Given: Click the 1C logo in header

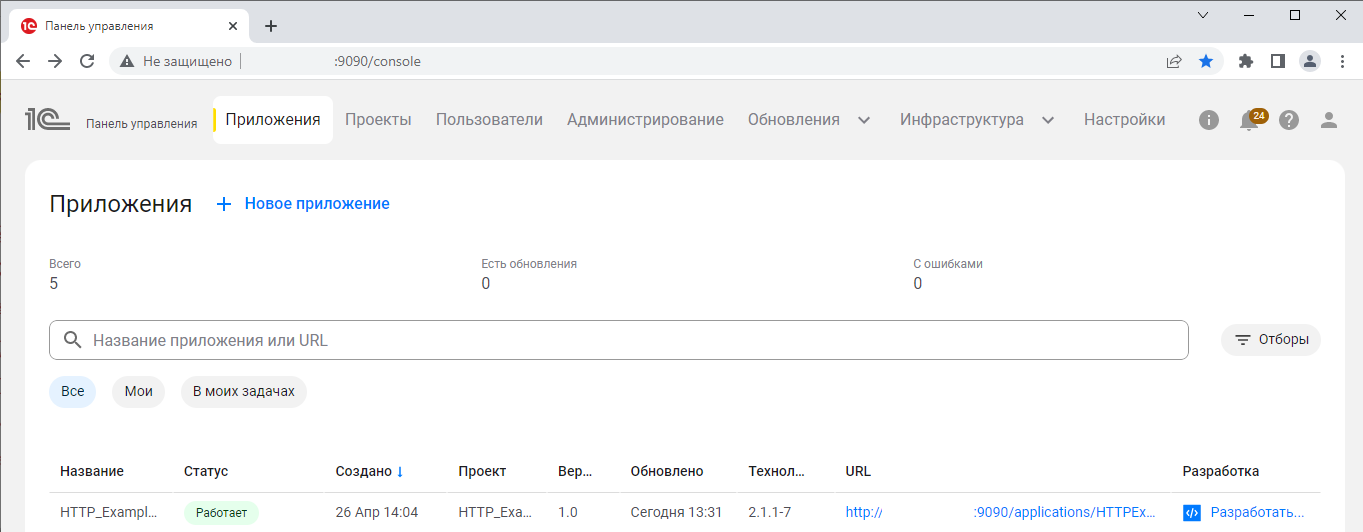Looking at the screenshot, I should 47,121.
